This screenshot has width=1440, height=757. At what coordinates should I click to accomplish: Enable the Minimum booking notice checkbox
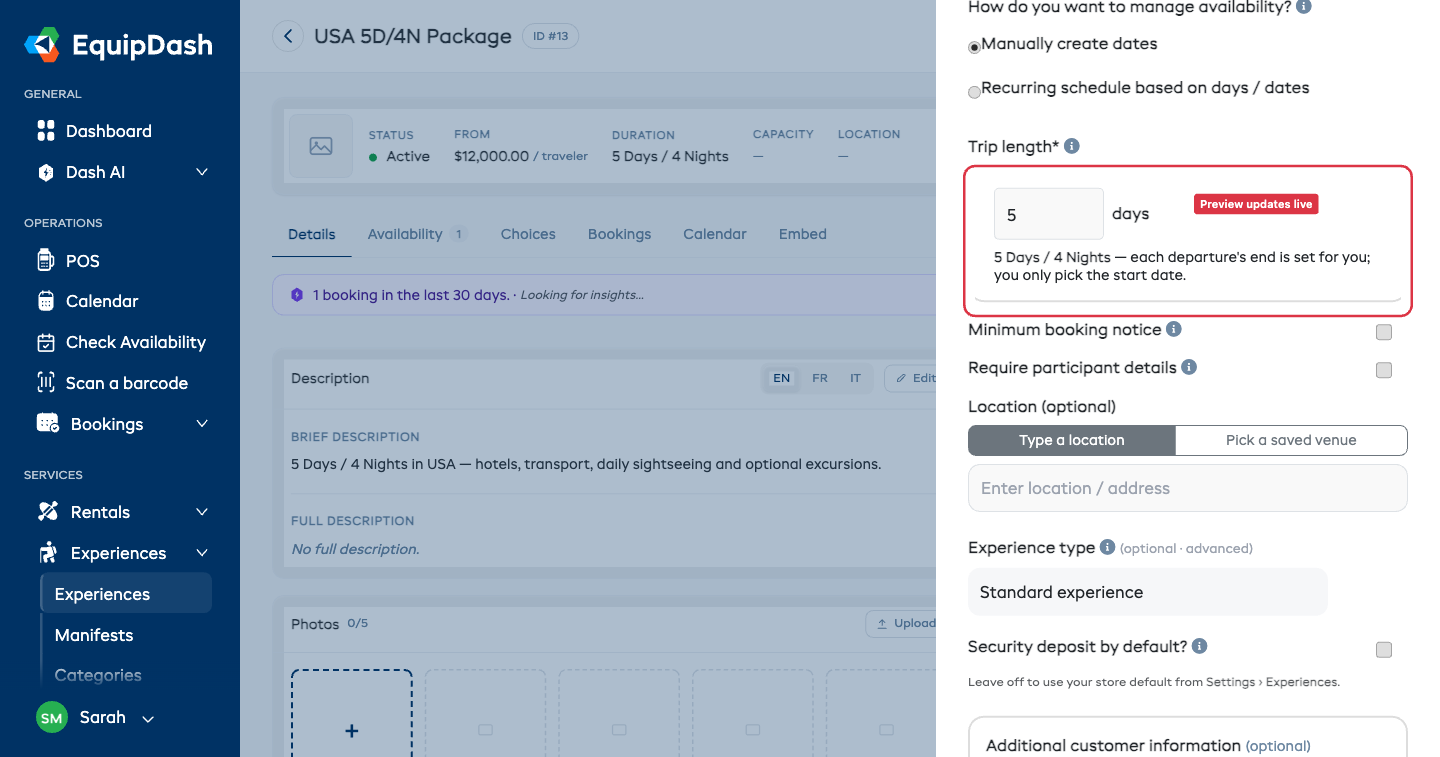1384,332
